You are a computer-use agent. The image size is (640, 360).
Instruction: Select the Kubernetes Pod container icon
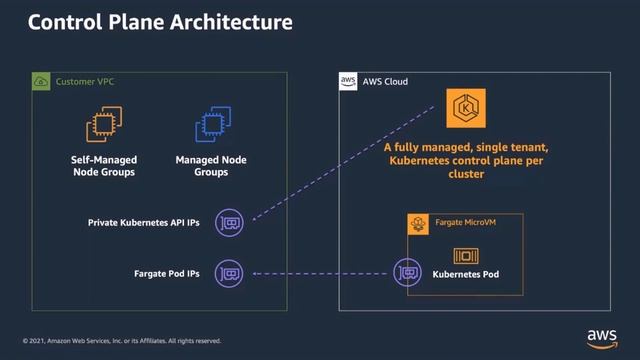466,256
